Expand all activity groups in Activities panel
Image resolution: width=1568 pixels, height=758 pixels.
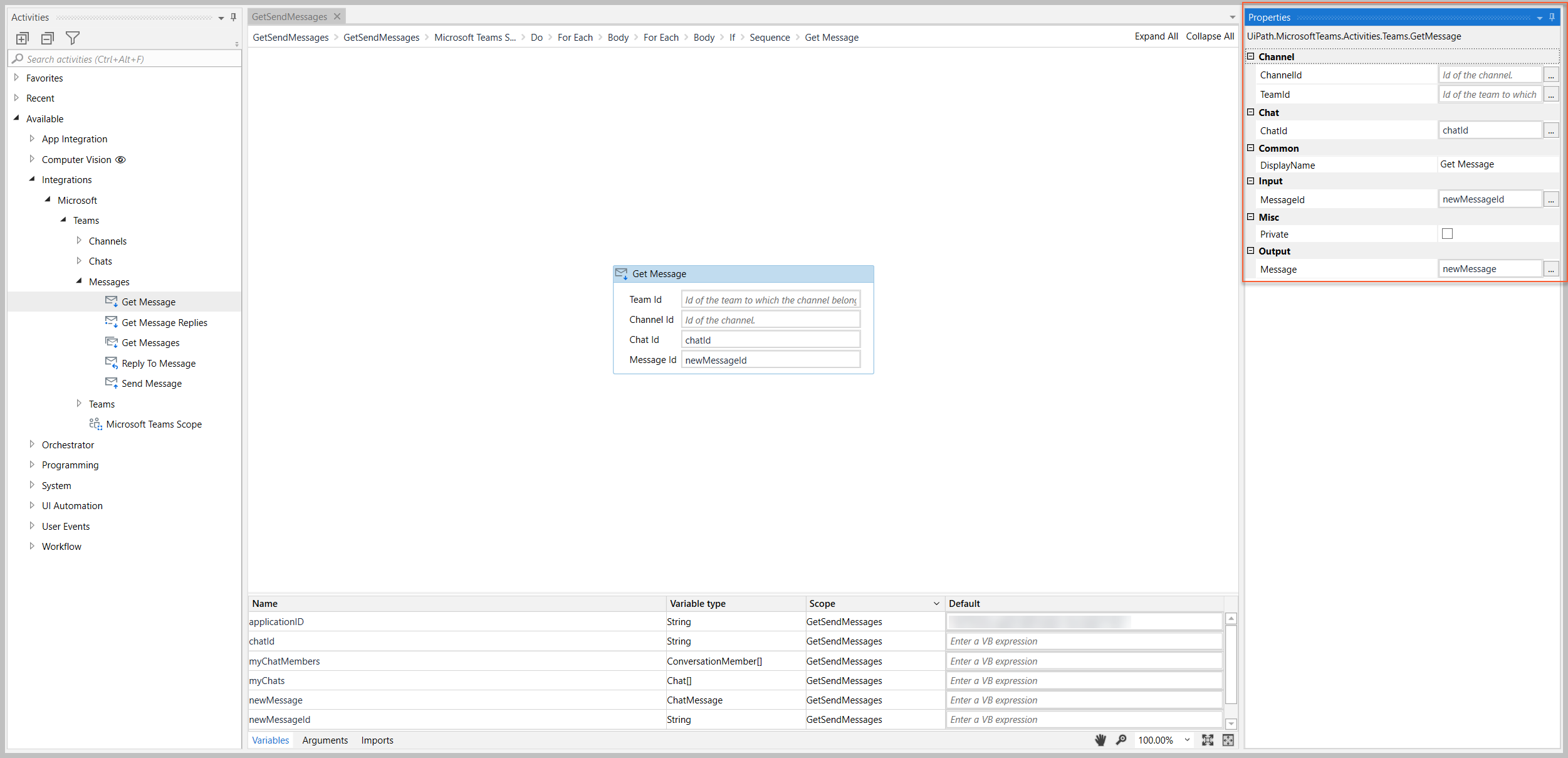pyautogui.click(x=23, y=38)
